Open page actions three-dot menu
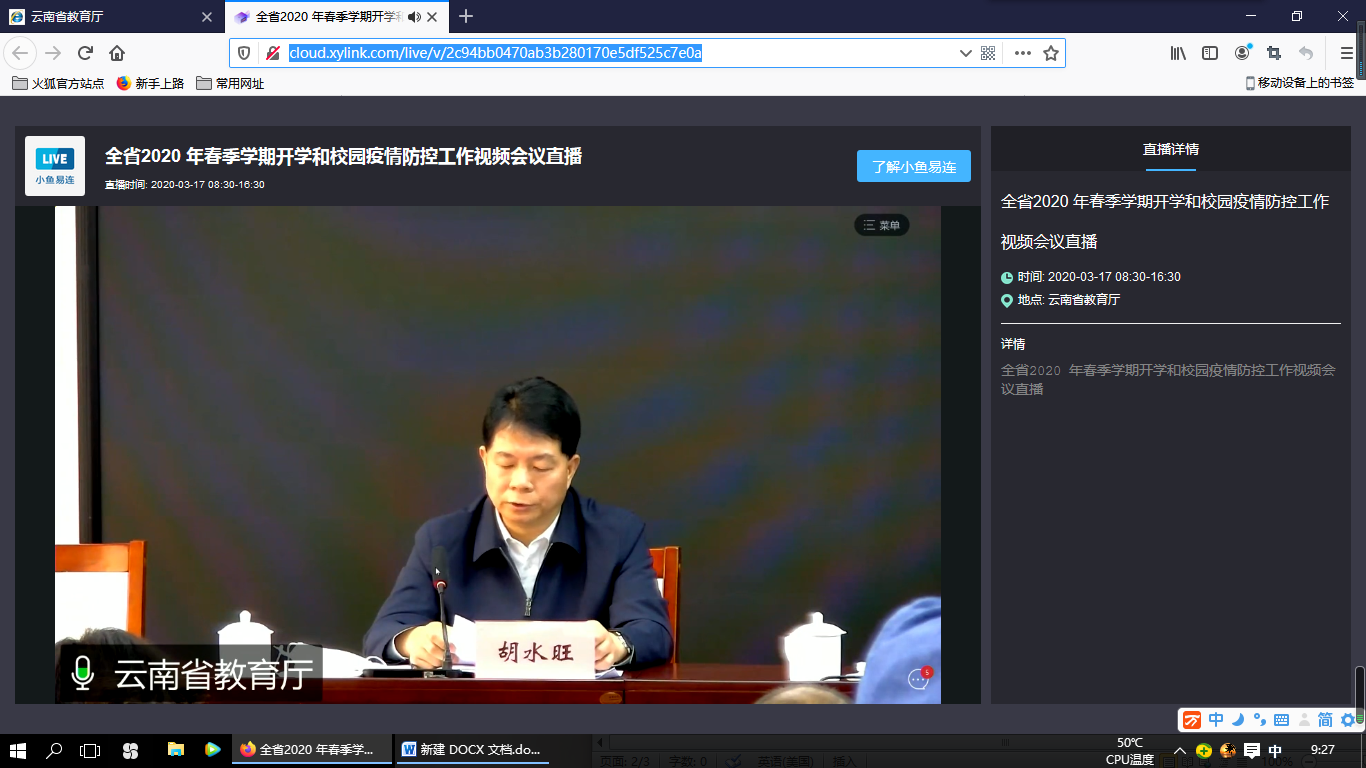1366x768 pixels. click(1022, 53)
